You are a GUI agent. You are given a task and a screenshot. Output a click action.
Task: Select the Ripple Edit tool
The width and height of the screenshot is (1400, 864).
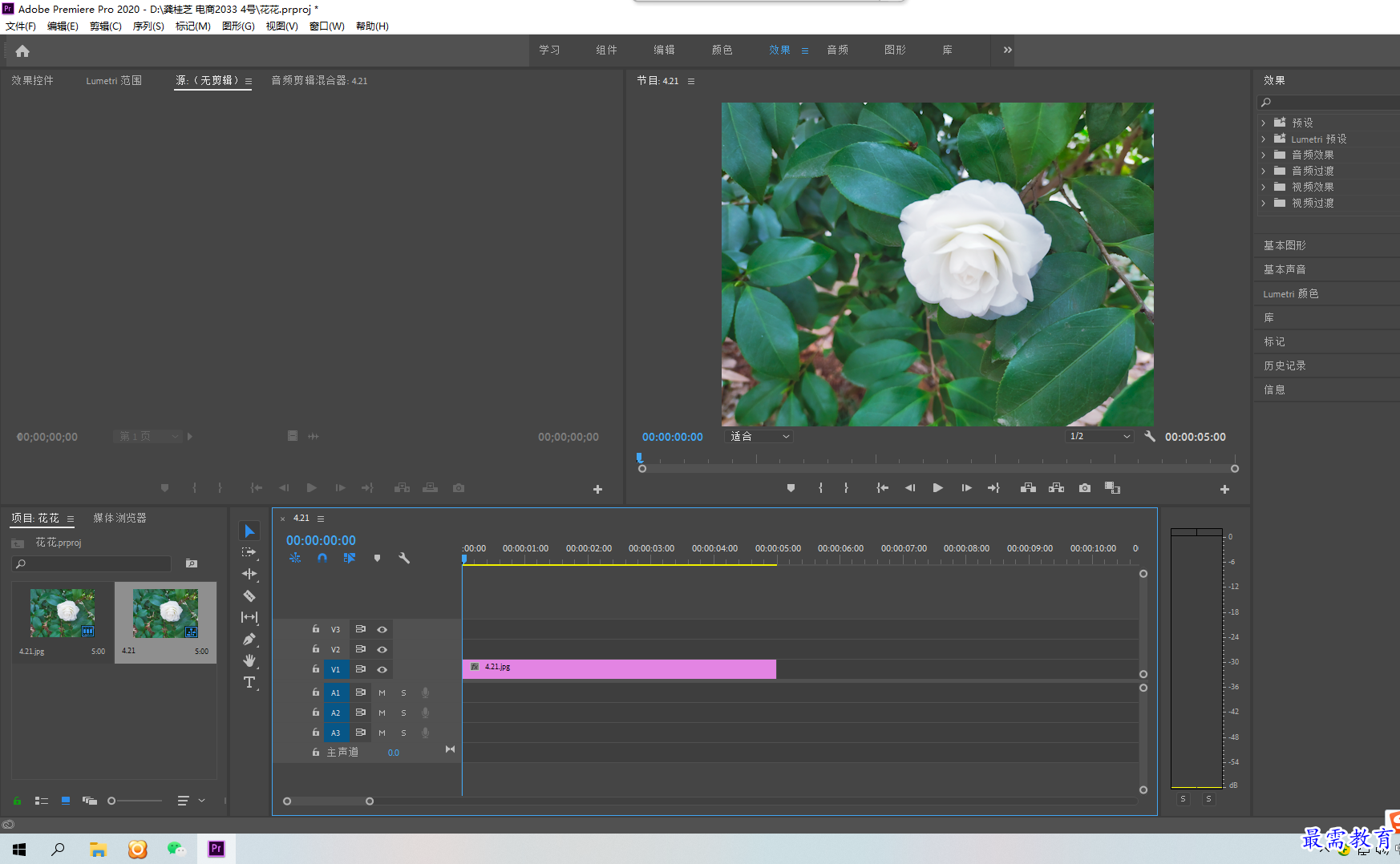[x=249, y=574]
